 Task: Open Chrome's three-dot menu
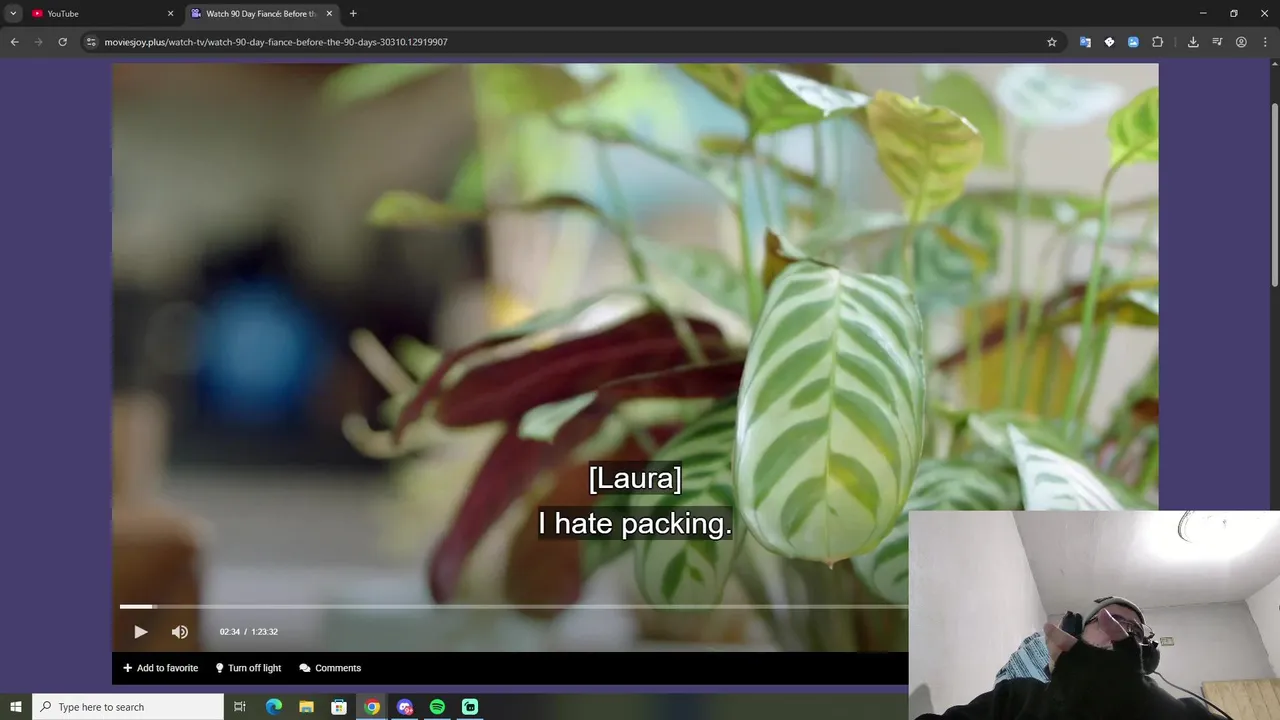click(x=1265, y=42)
